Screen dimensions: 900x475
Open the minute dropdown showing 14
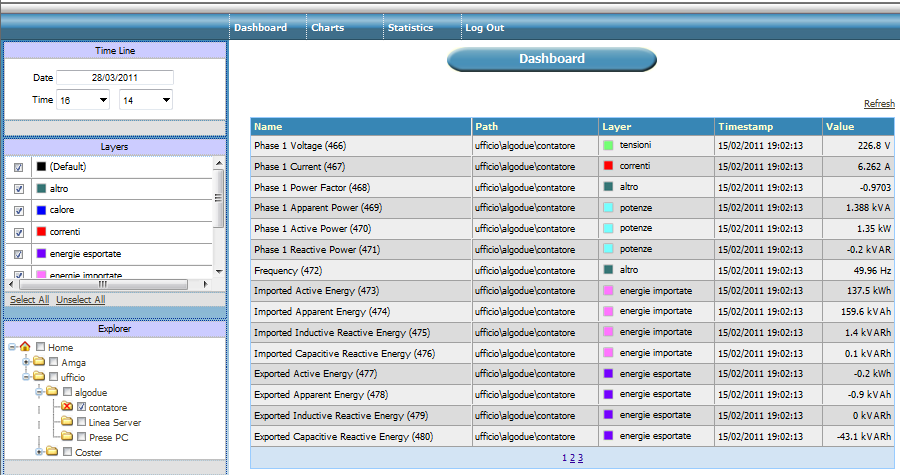point(146,100)
